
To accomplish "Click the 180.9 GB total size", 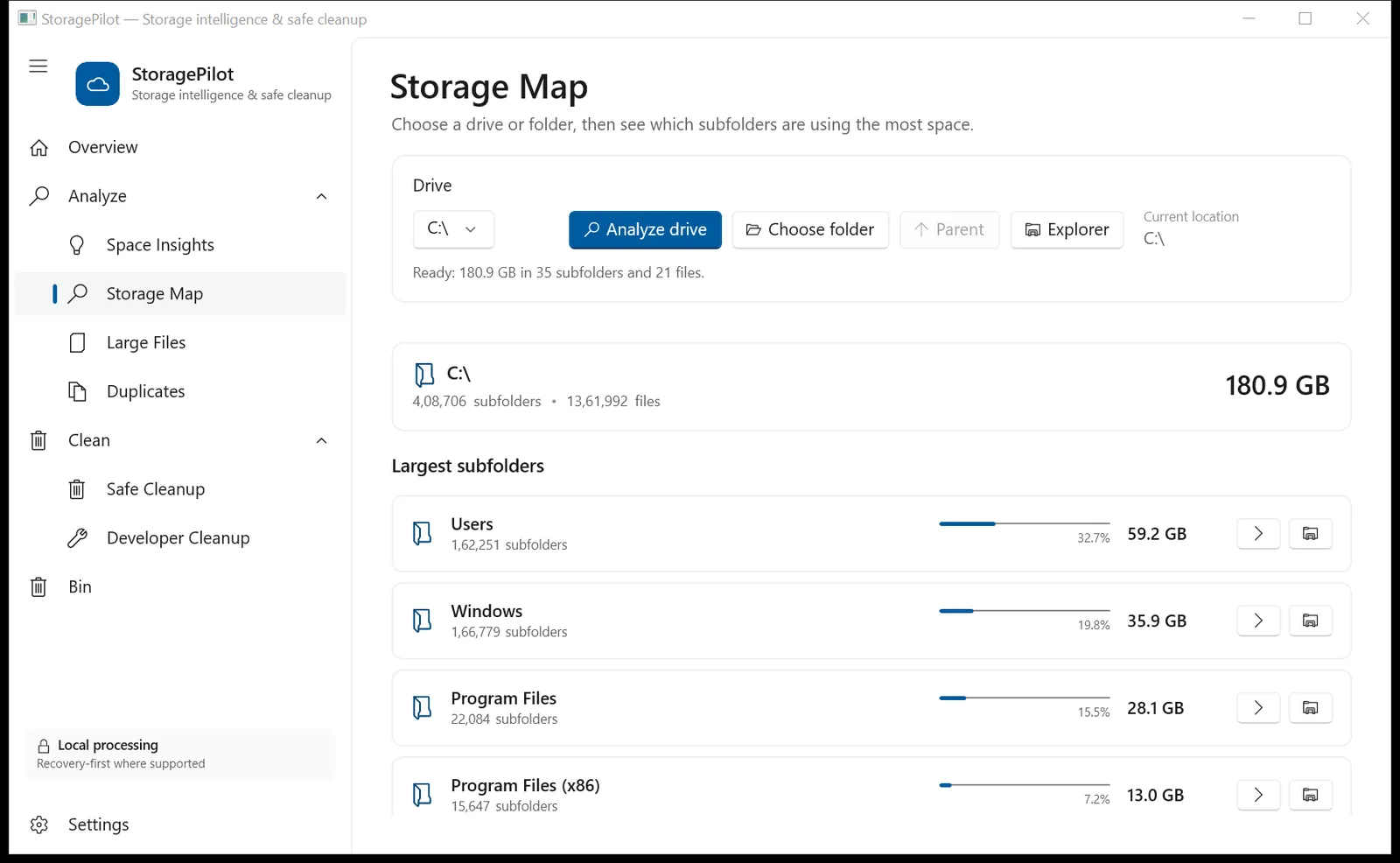I will click(x=1277, y=386).
